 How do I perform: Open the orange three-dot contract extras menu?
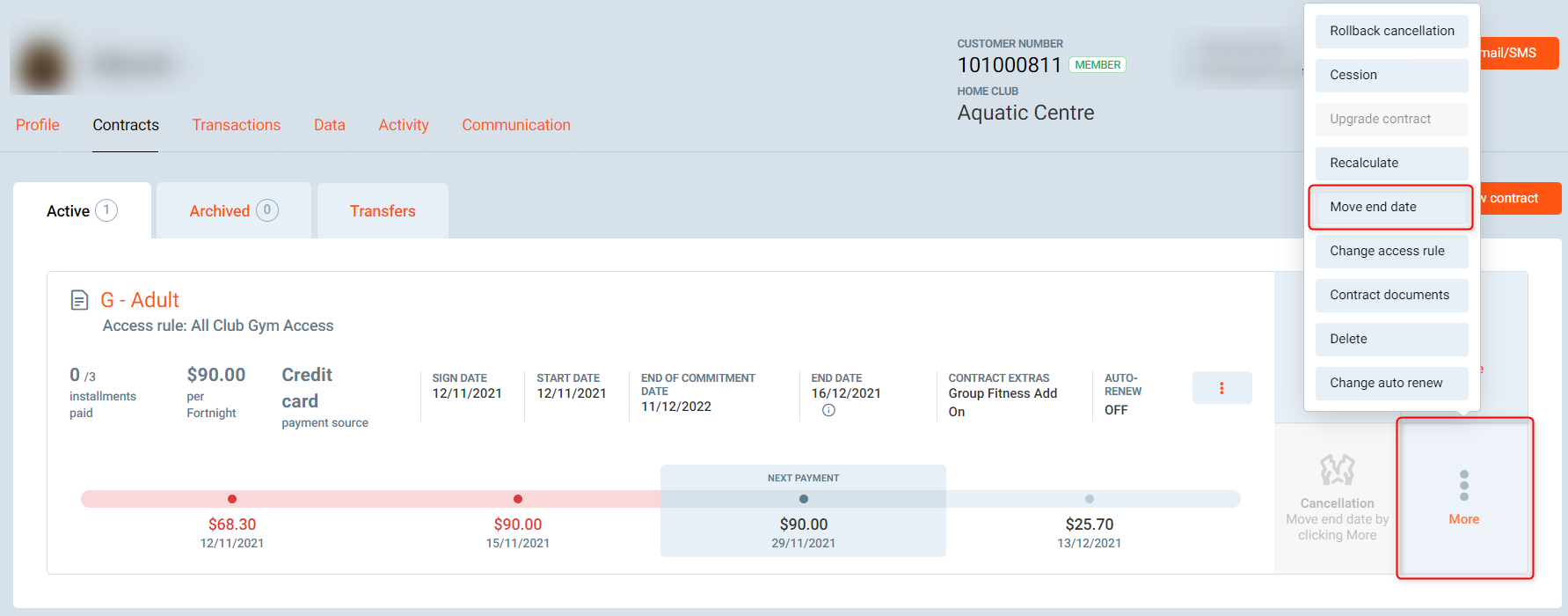click(x=1222, y=388)
